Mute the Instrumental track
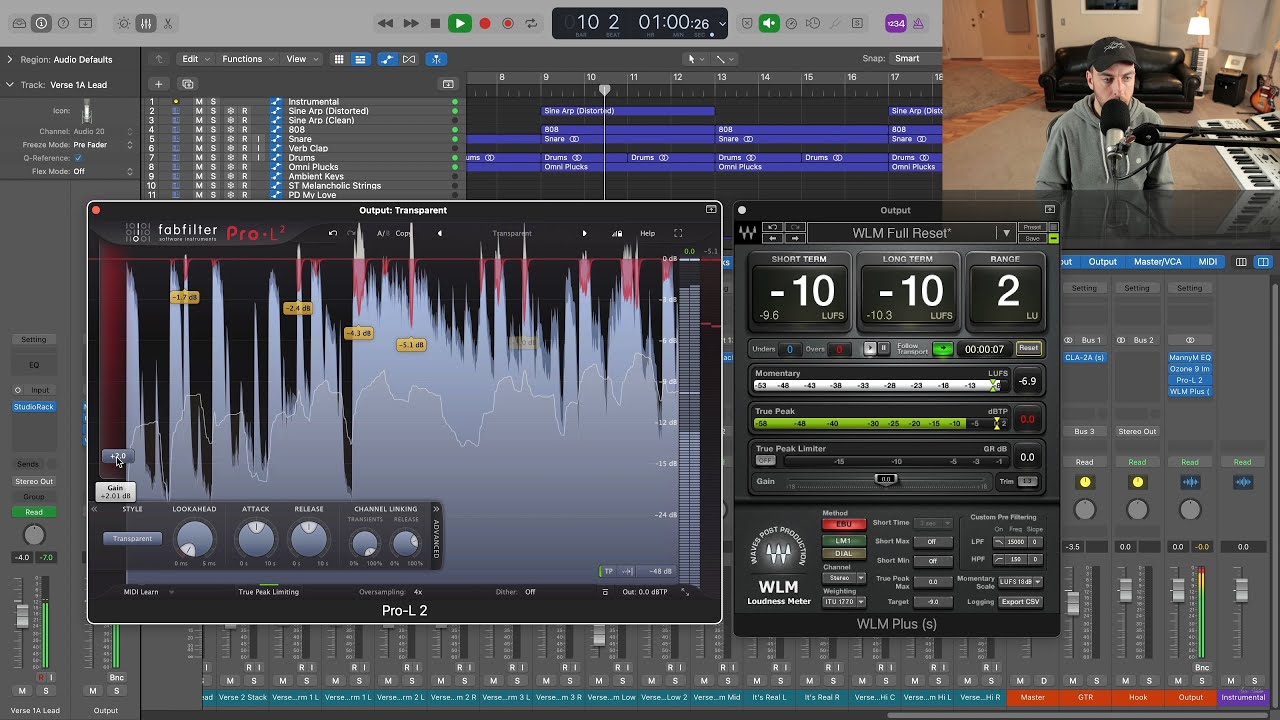Viewport: 1280px width, 720px height. click(198, 102)
